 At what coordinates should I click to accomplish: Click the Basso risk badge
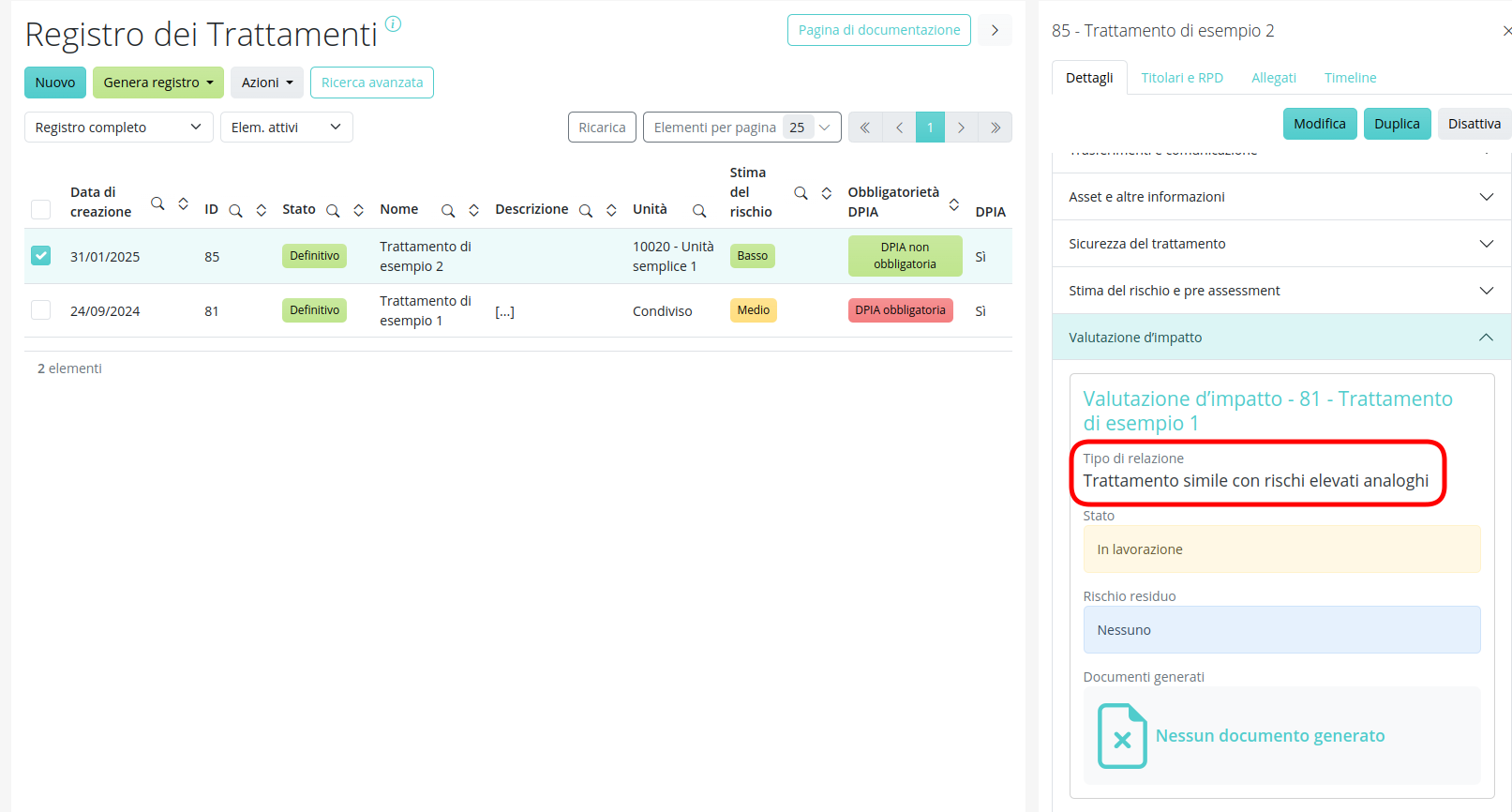coord(753,256)
